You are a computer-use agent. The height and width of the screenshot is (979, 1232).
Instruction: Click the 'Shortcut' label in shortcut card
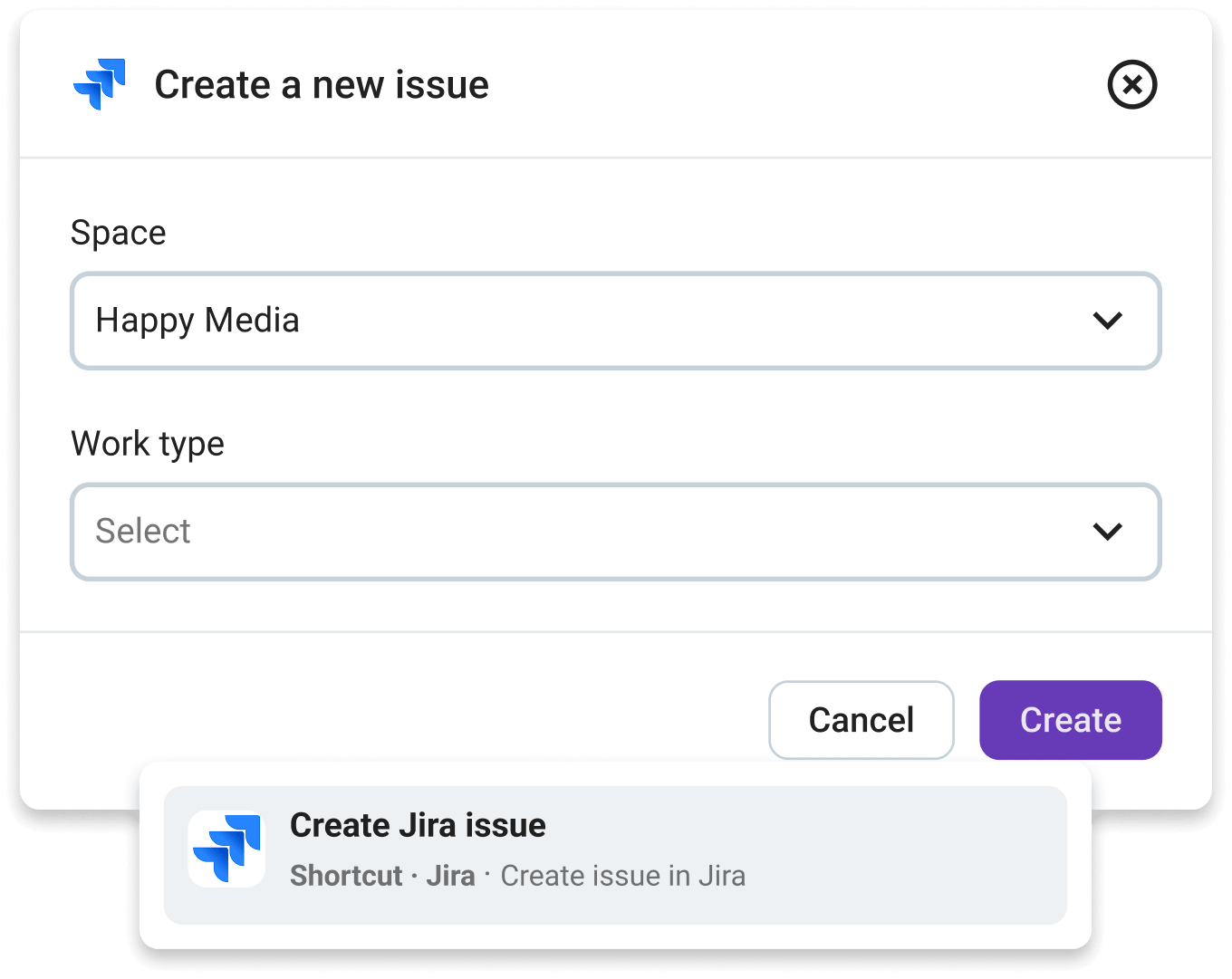tap(346, 876)
